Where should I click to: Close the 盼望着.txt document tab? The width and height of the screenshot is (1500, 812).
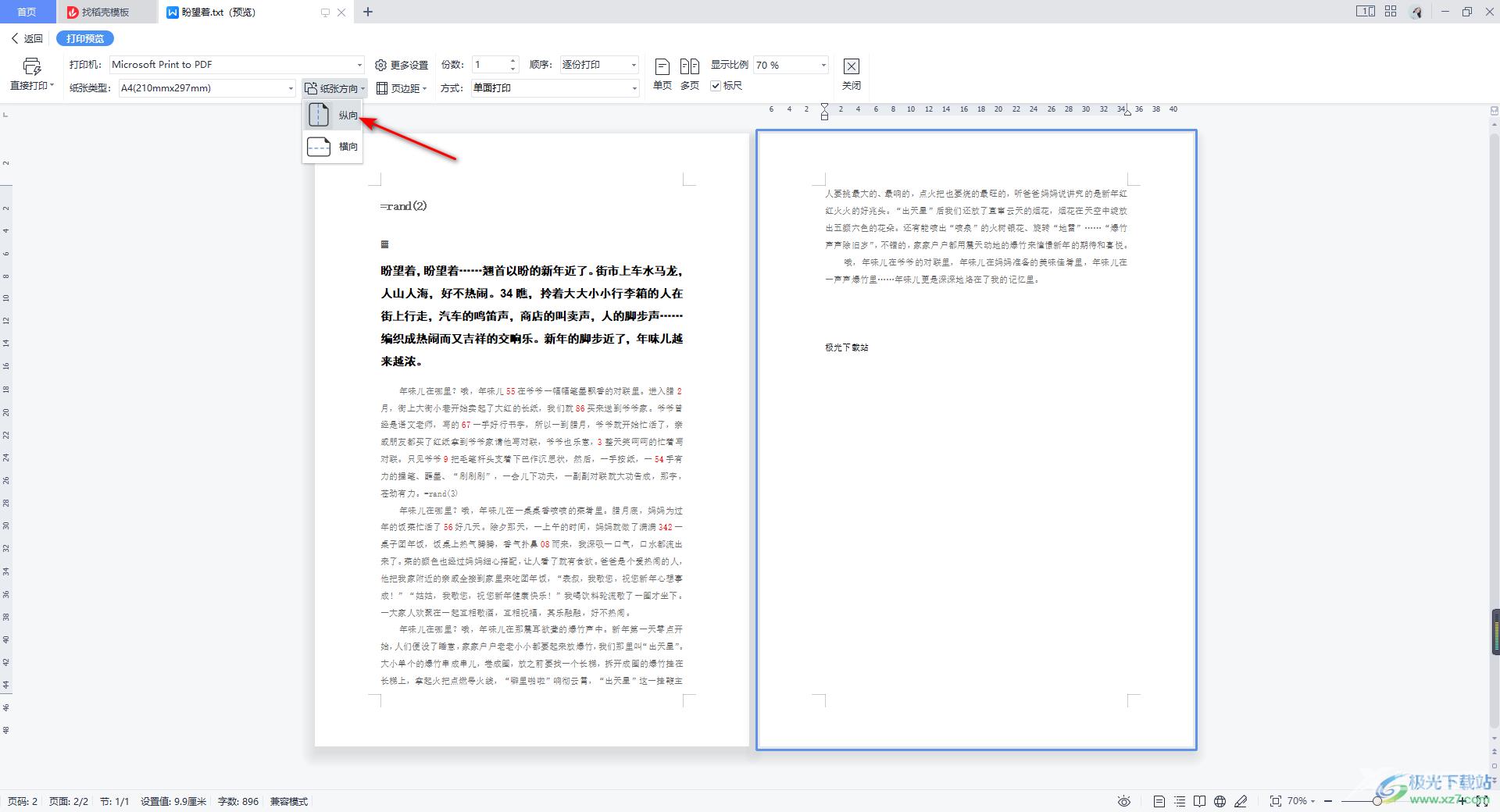point(341,12)
